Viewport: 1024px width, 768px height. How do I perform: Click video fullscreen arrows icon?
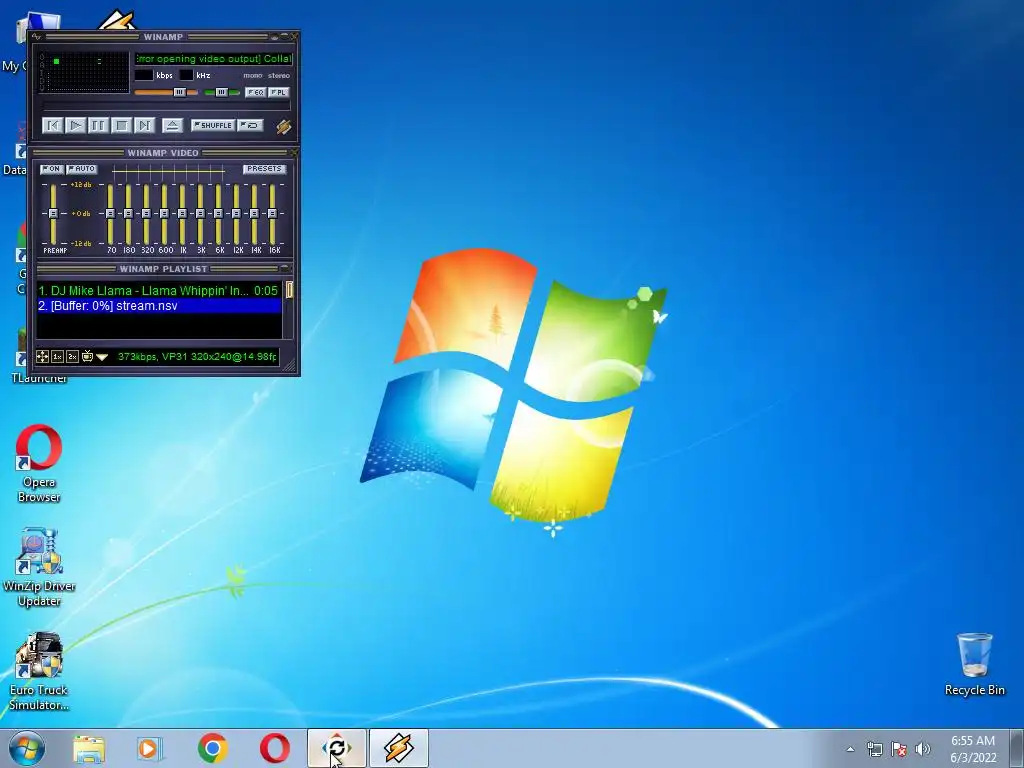[42, 357]
